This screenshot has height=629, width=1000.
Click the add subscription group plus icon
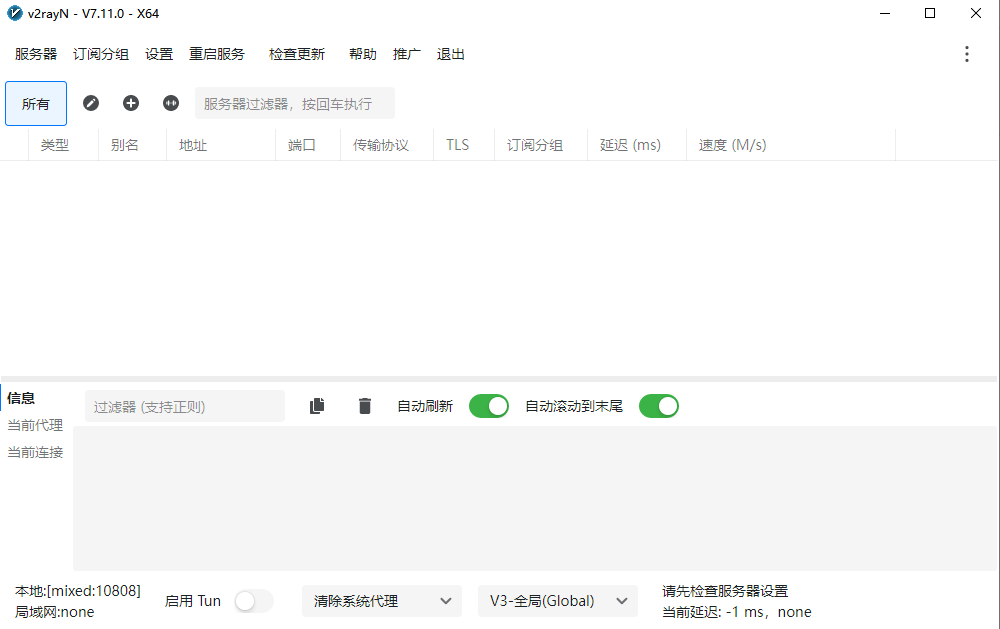(131, 103)
